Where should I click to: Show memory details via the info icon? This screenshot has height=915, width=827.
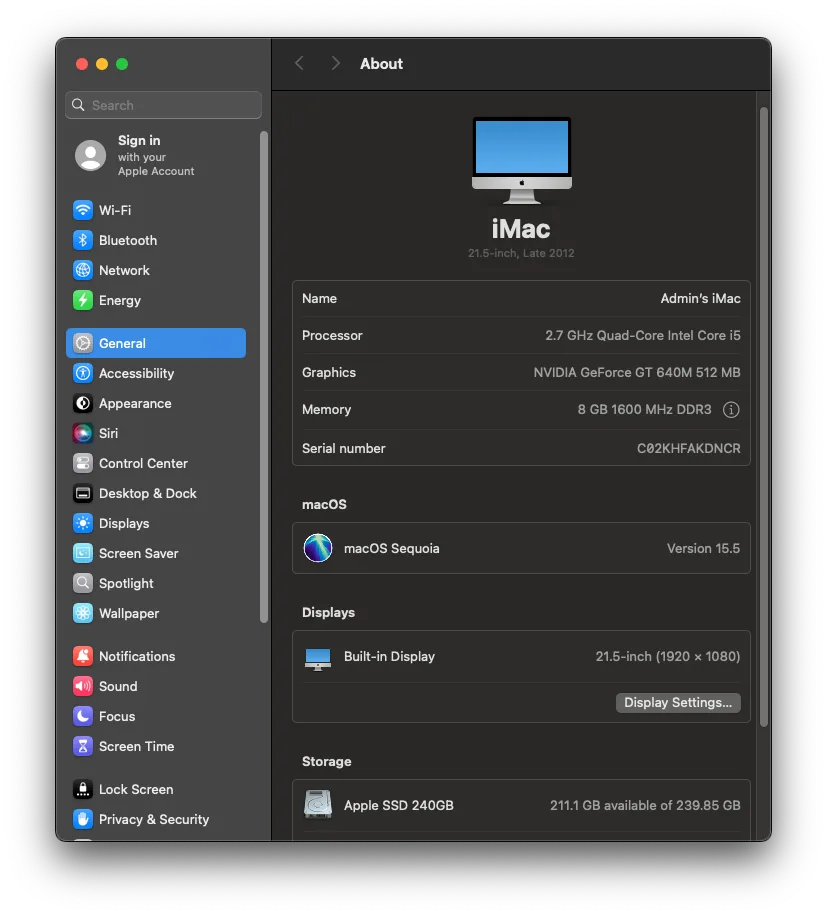tap(731, 409)
